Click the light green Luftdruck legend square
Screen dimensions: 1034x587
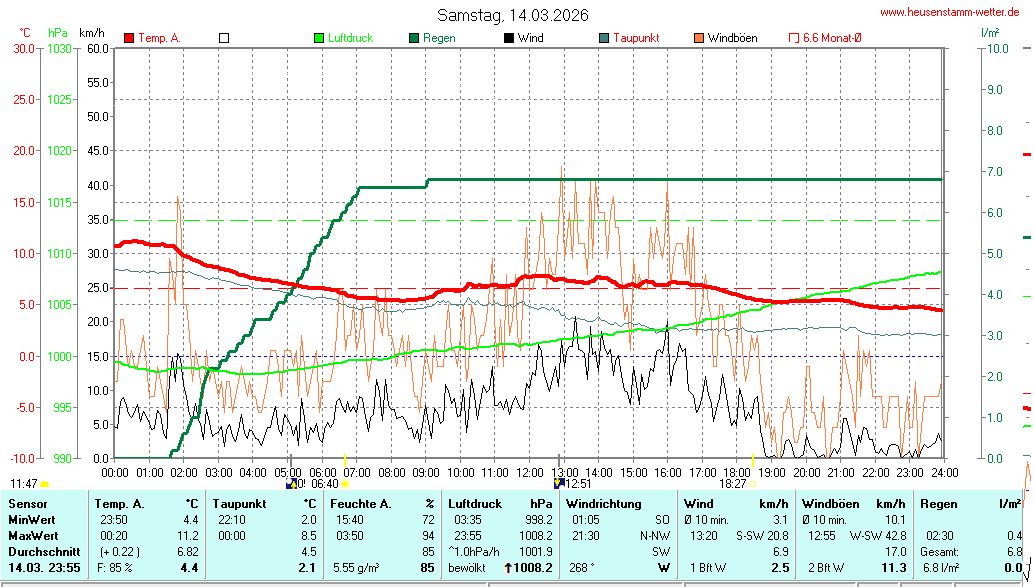pos(319,38)
